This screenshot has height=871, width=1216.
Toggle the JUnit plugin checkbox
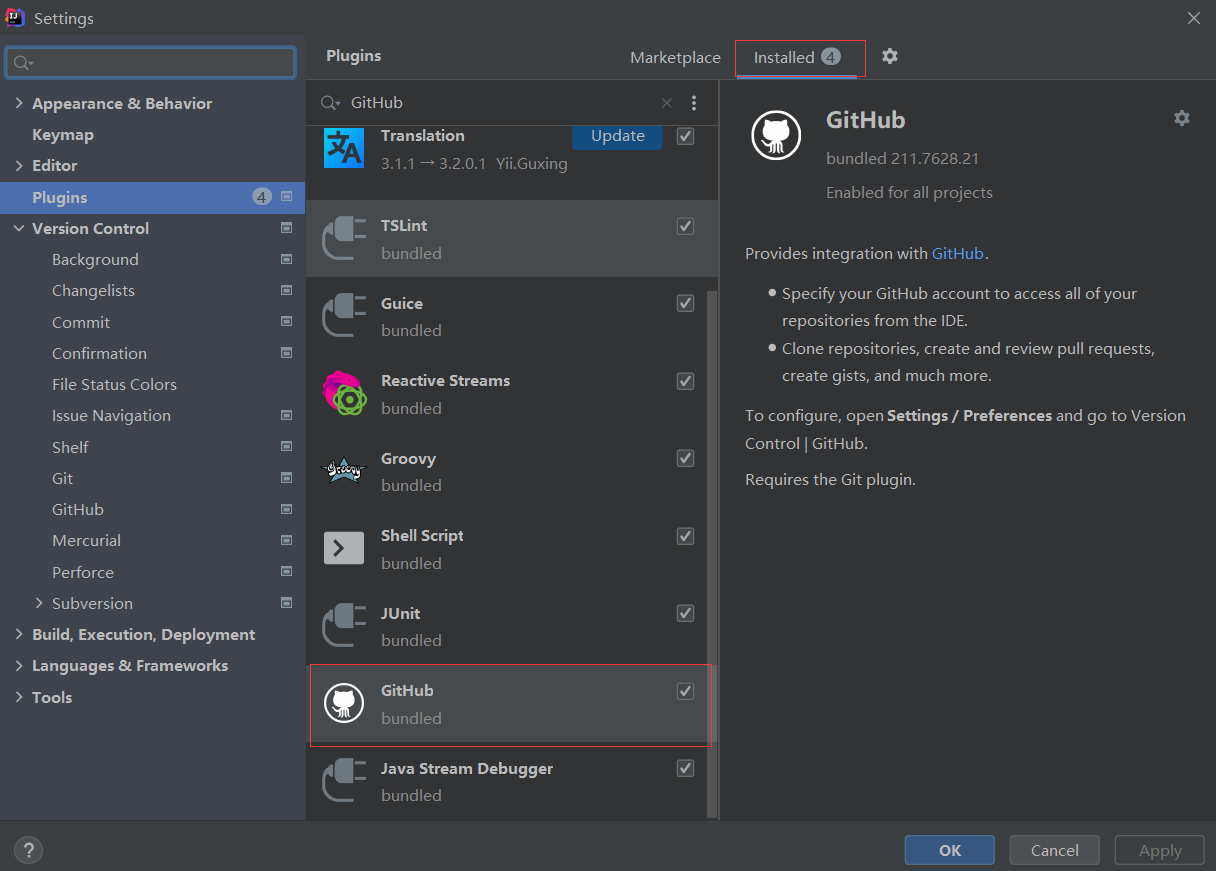(x=685, y=613)
